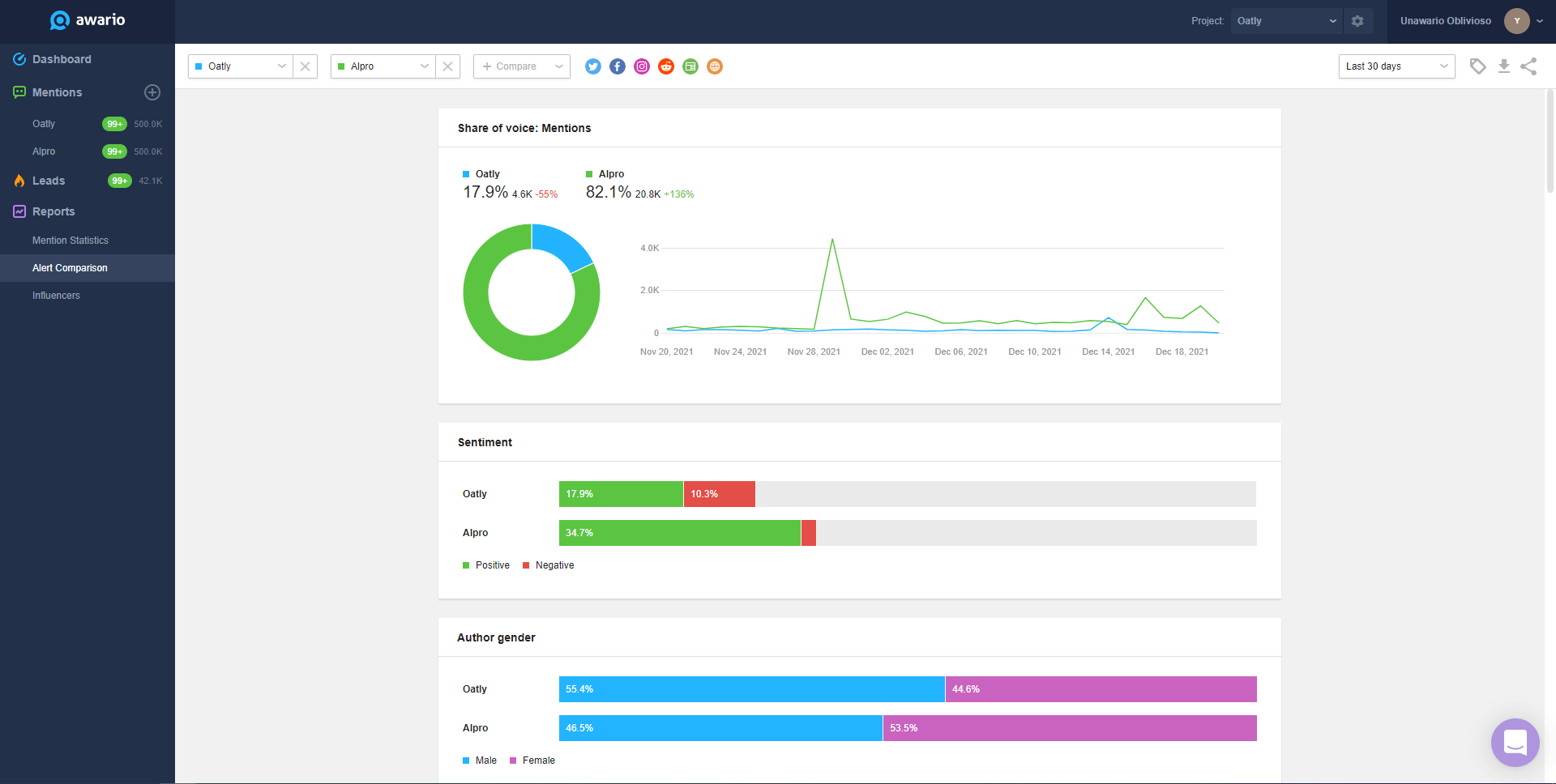
Task: Open the Last 30 days date range dropdown
Action: [1397, 66]
